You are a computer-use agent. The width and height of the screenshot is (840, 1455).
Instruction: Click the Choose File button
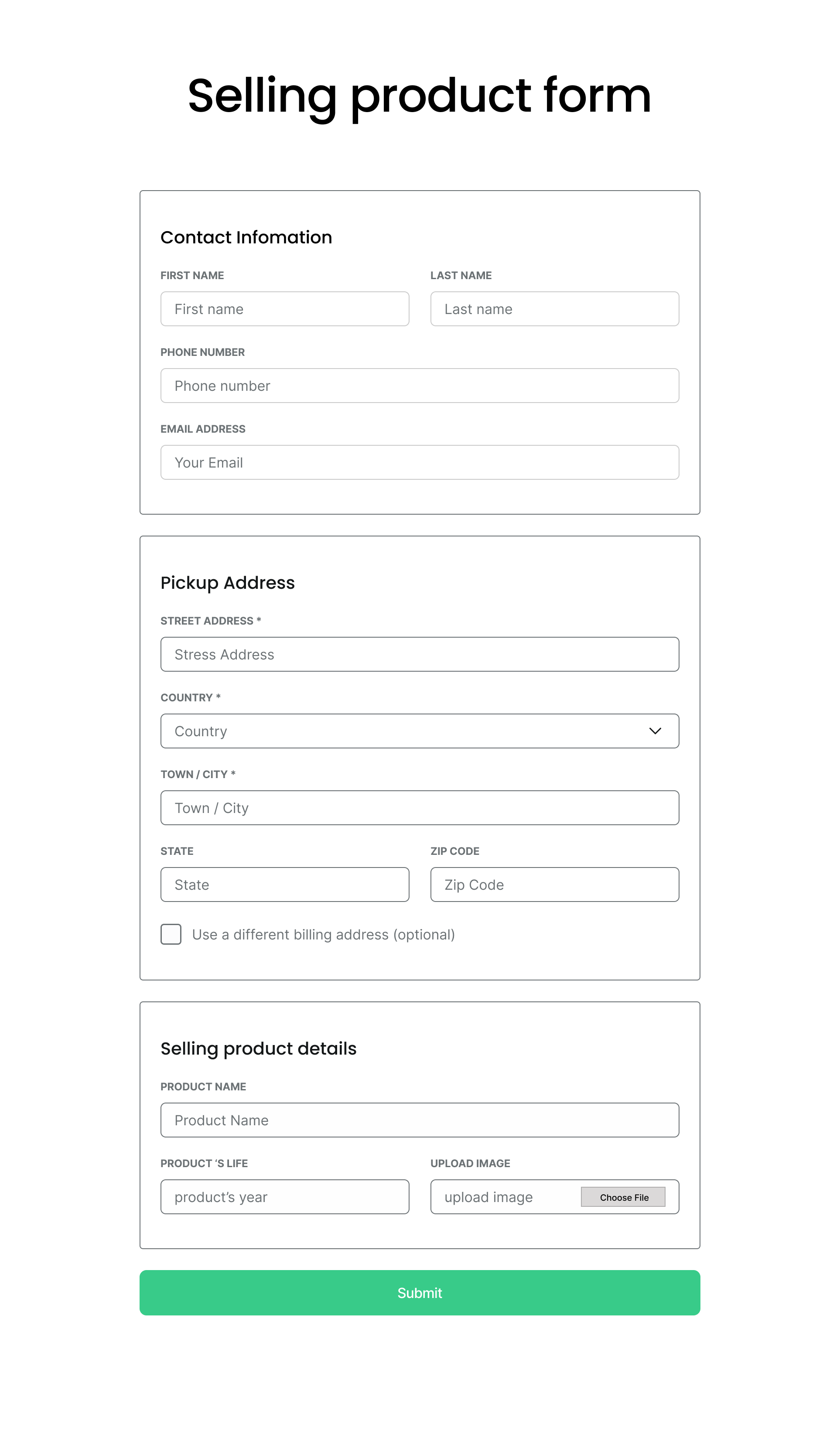click(x=623, y=1197)
